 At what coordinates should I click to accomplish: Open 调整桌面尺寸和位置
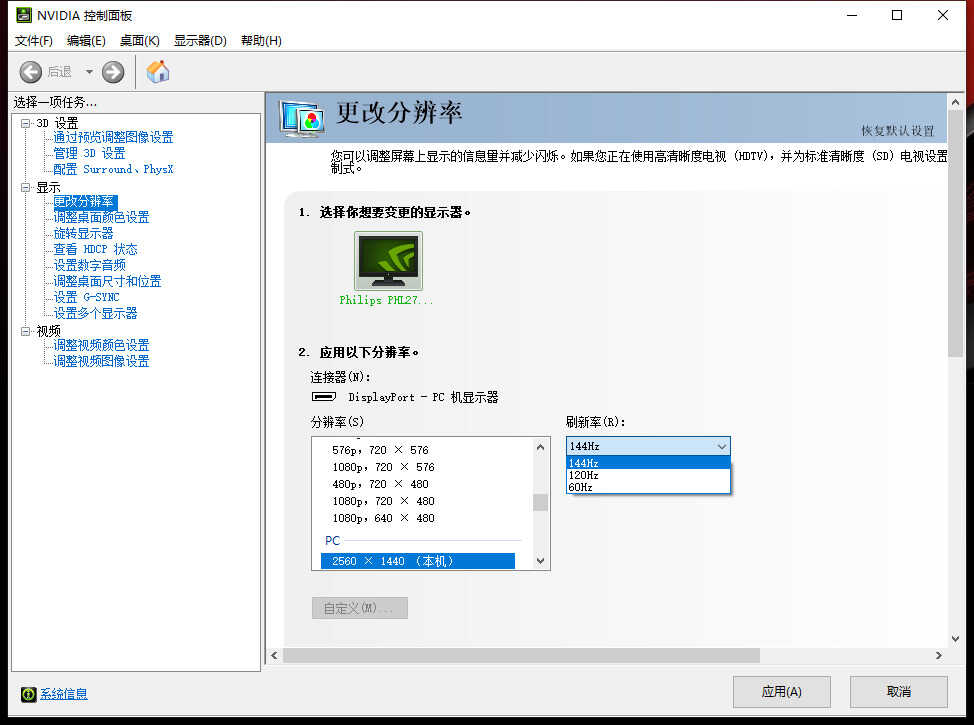[107, 281]
